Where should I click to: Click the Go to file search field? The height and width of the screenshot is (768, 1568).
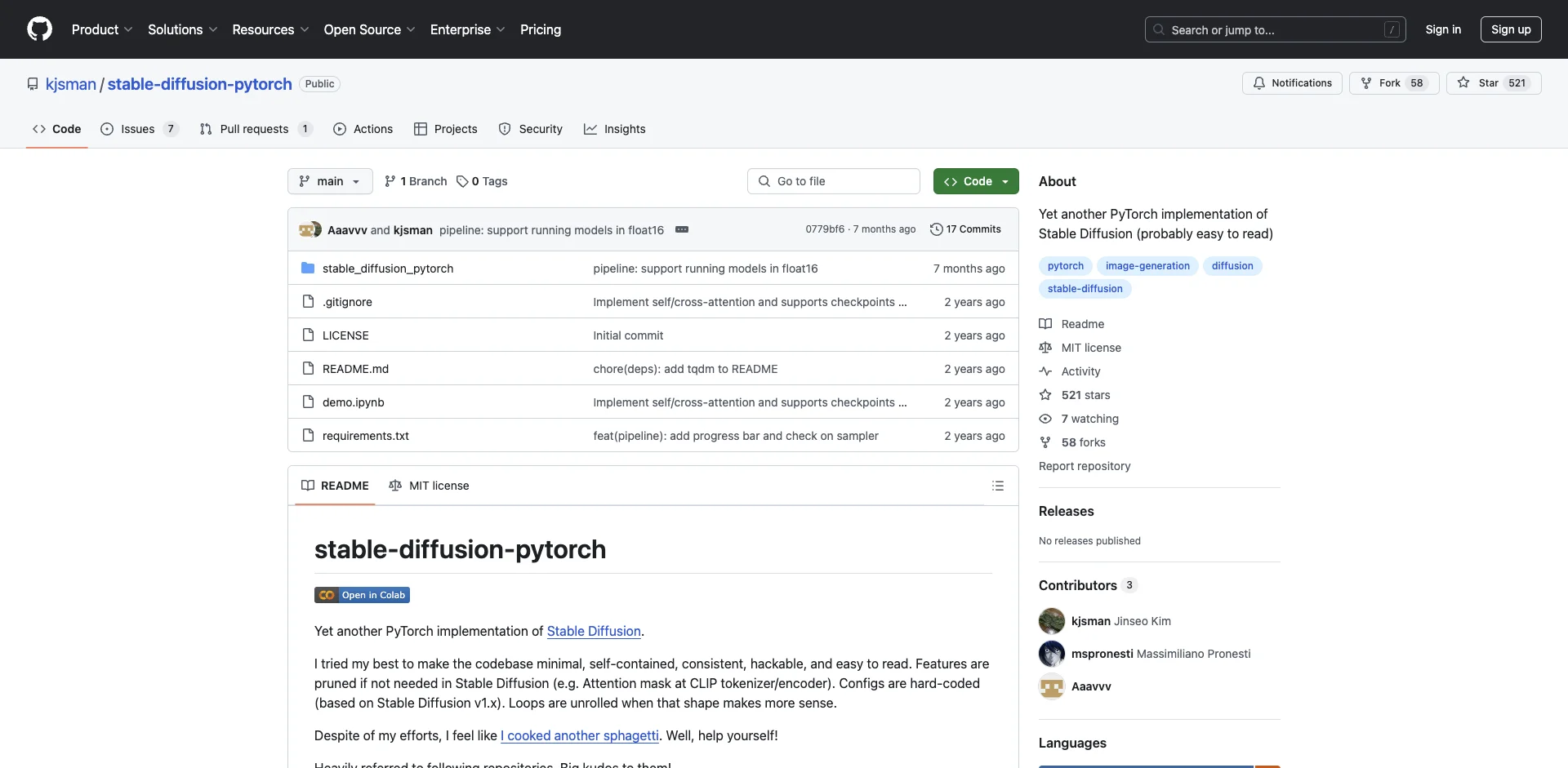tap(834, 181)
